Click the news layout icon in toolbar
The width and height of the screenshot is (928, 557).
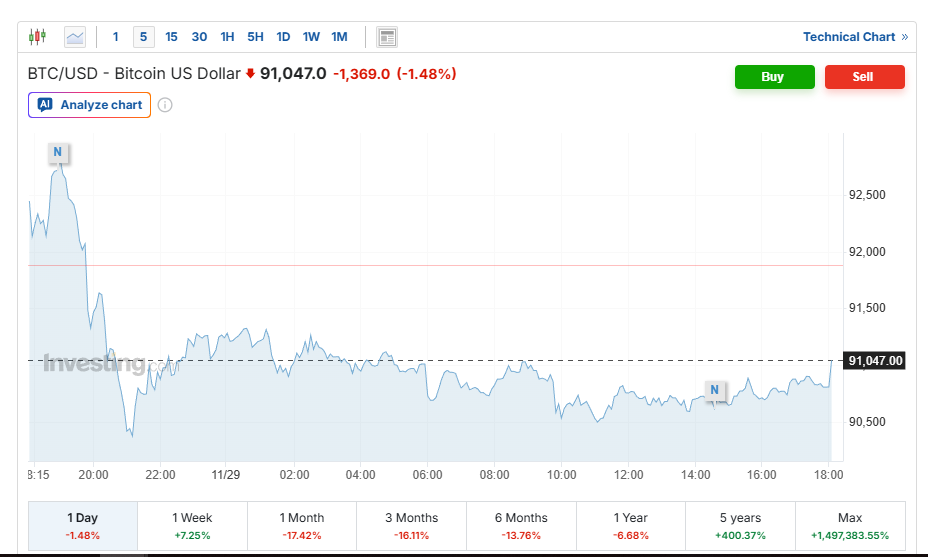tap(387, 37)
